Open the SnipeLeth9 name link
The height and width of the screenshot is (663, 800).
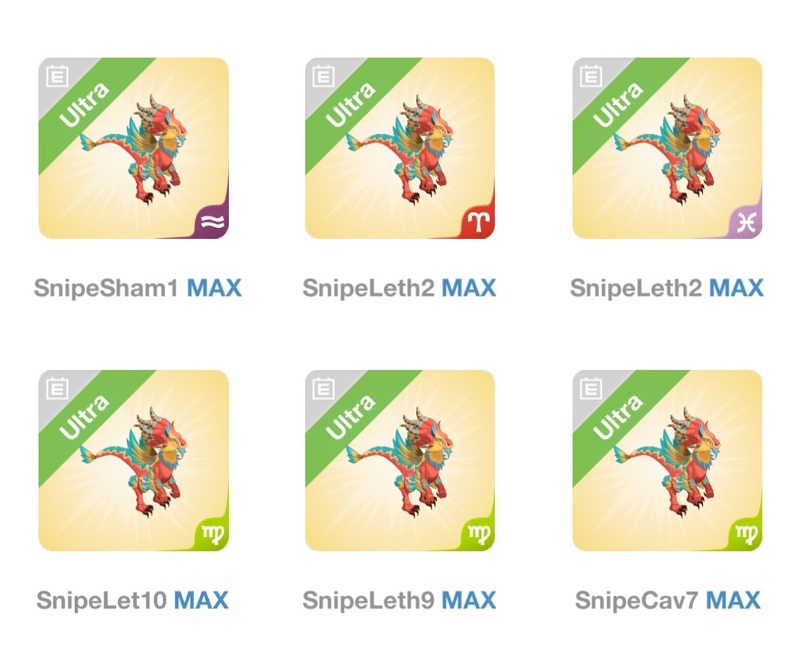(x=368, y=600)
